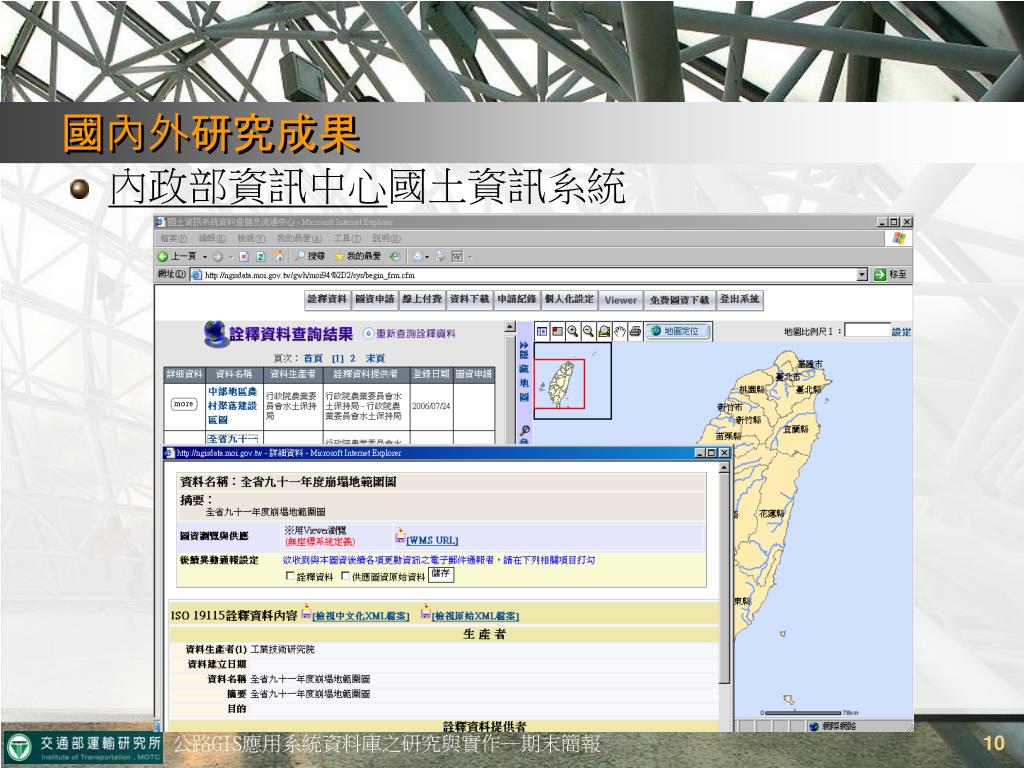Click the URL address bar field

[x=529, y=275]
